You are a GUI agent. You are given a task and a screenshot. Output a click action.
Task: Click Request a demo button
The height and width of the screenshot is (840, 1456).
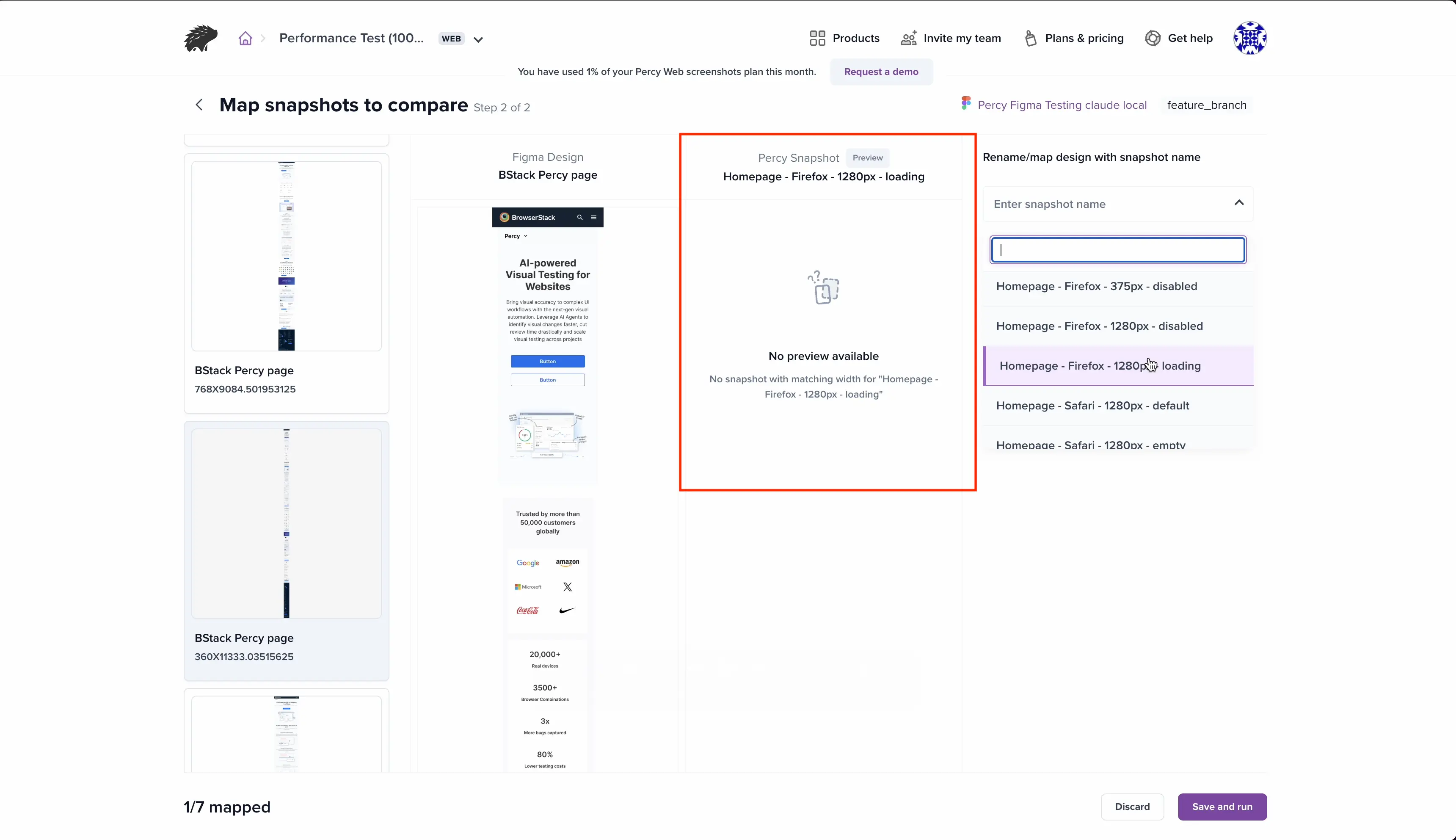(x=881, y=72)
